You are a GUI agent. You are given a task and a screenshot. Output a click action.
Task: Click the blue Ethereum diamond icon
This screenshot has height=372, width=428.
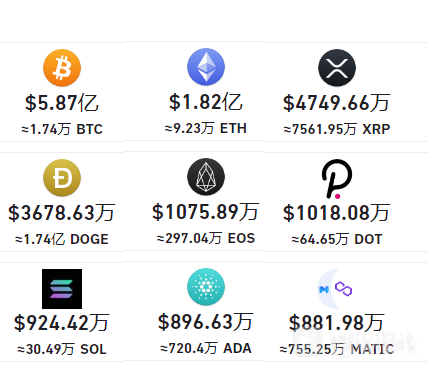pos(206,67)
